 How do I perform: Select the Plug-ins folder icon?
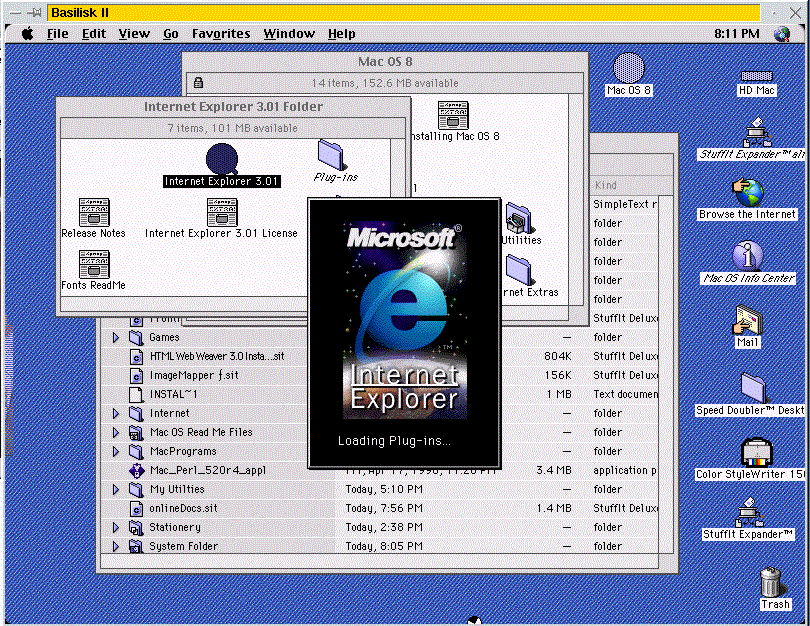331,154
